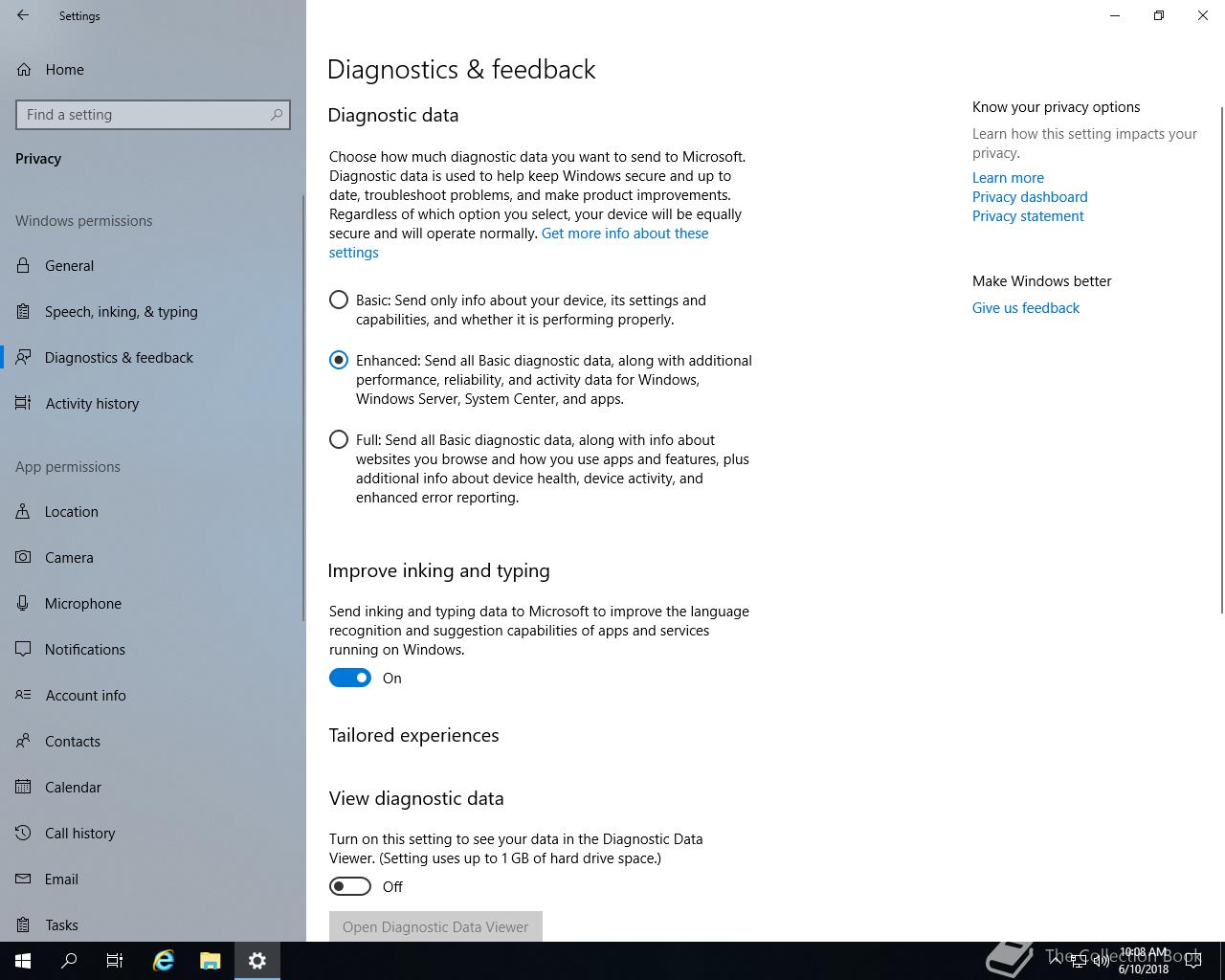
Task: Open the Learn more link
Action: click(x=1008, y=177)
